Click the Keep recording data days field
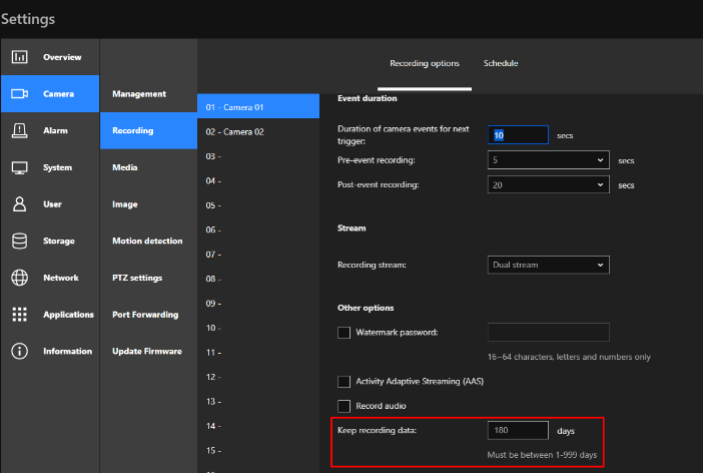Viewport: 703px width, 473px height. (x=518, y=430)
